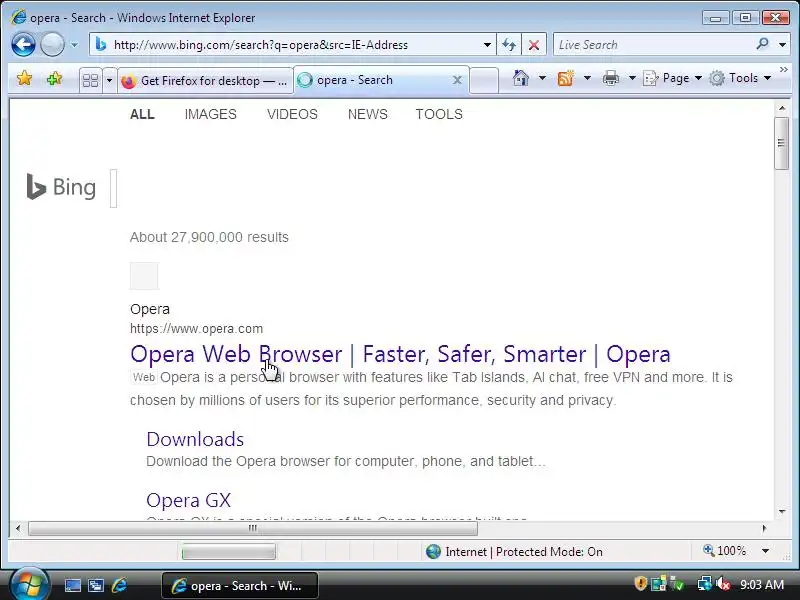This screenshot has height=600, width=800.
Task: Click the Home toolbar icon
Action: pos(520,78)
